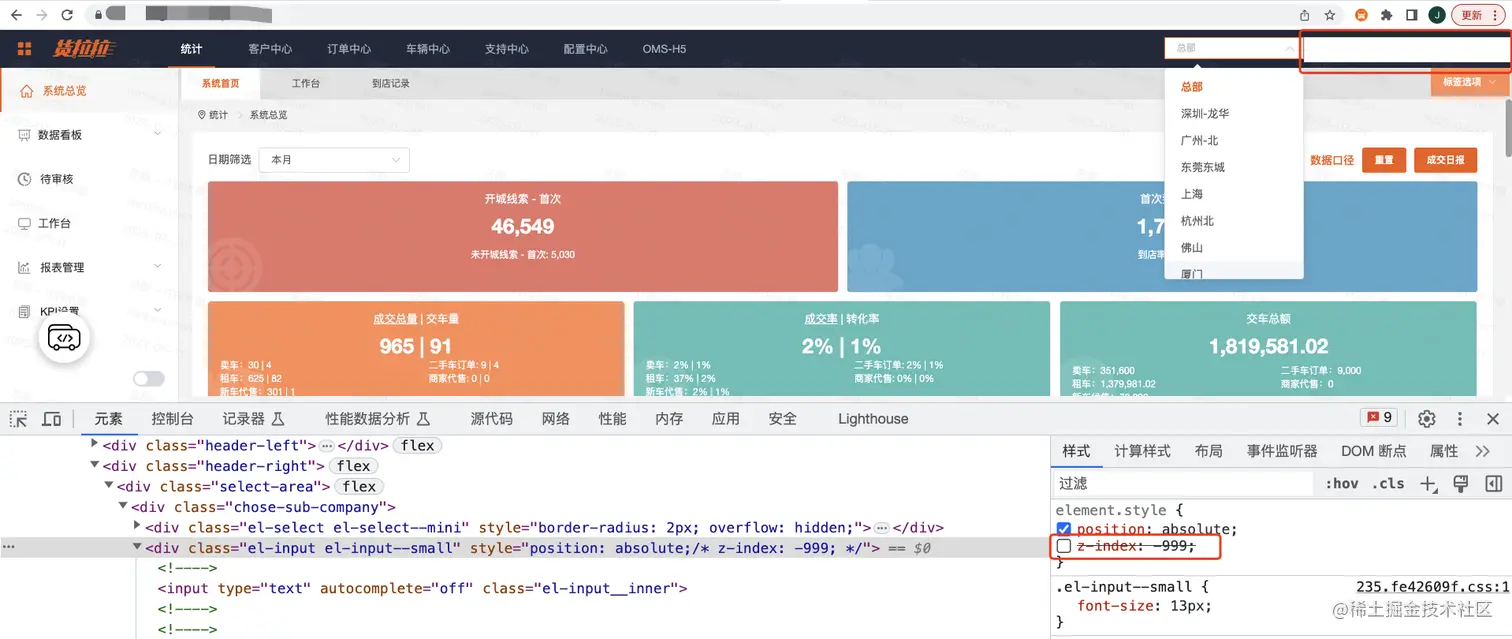Open 订单中心 in the top navigation

(349, 49)
